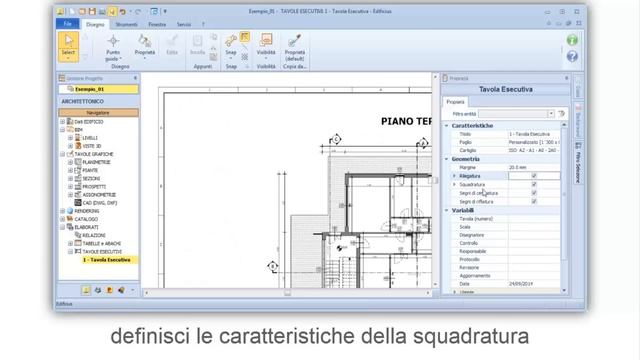The width and height of the screenshot is (640, 360).
Task: Click the Incolla clipboard icon
Action: [x=198, y=44]
